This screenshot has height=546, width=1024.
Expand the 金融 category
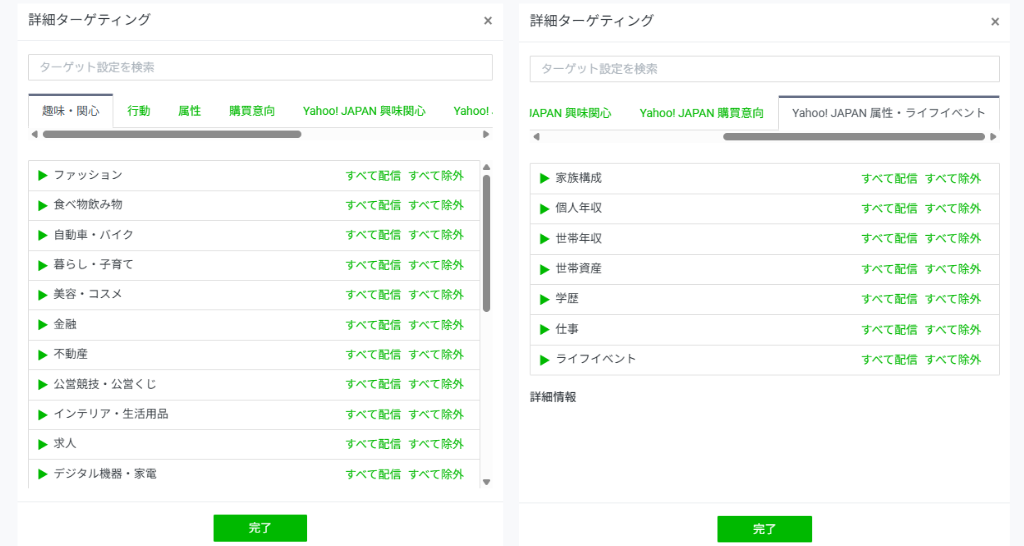click(x=43, y=325)
